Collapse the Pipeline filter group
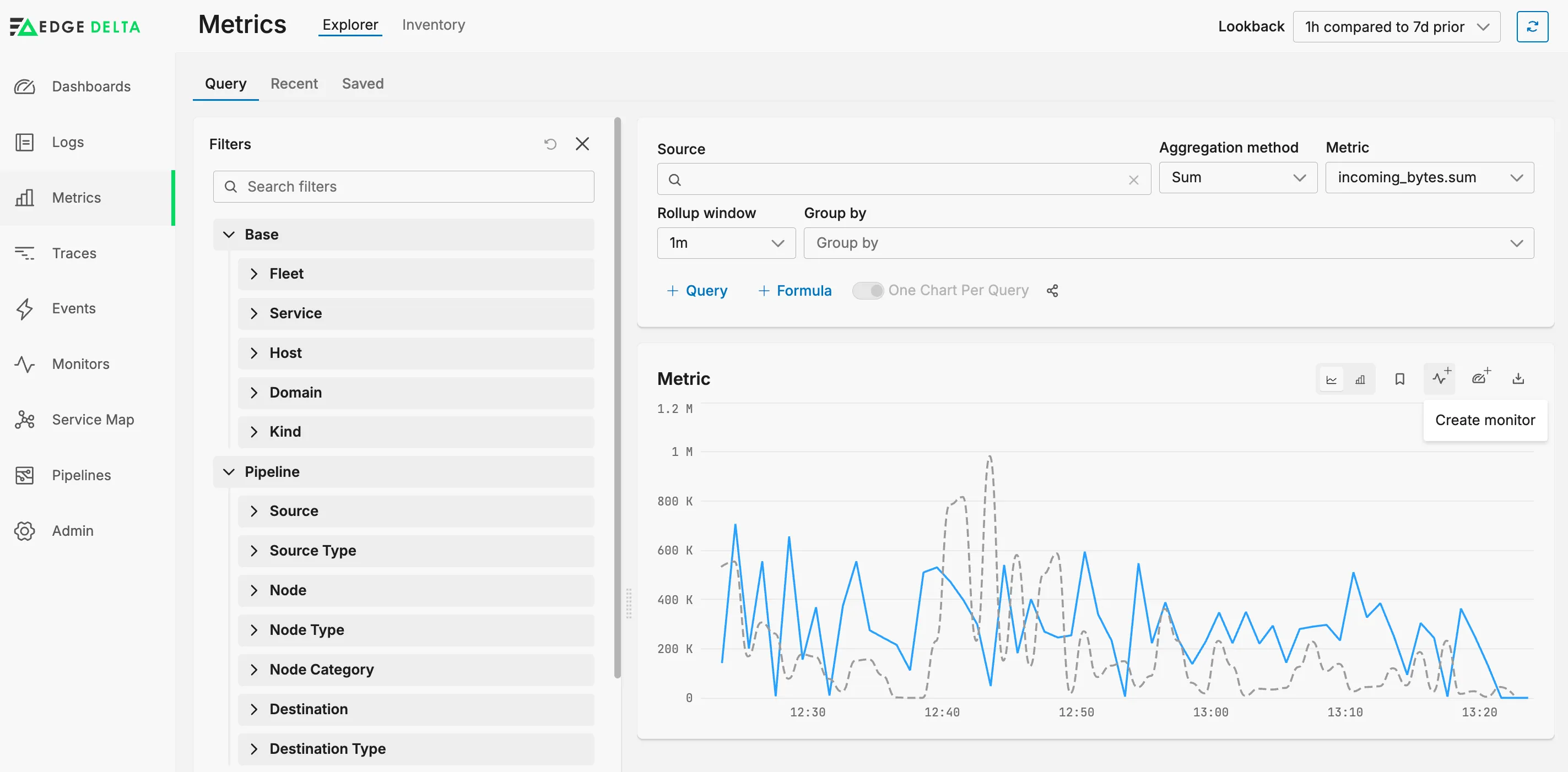 click(403, 472)
